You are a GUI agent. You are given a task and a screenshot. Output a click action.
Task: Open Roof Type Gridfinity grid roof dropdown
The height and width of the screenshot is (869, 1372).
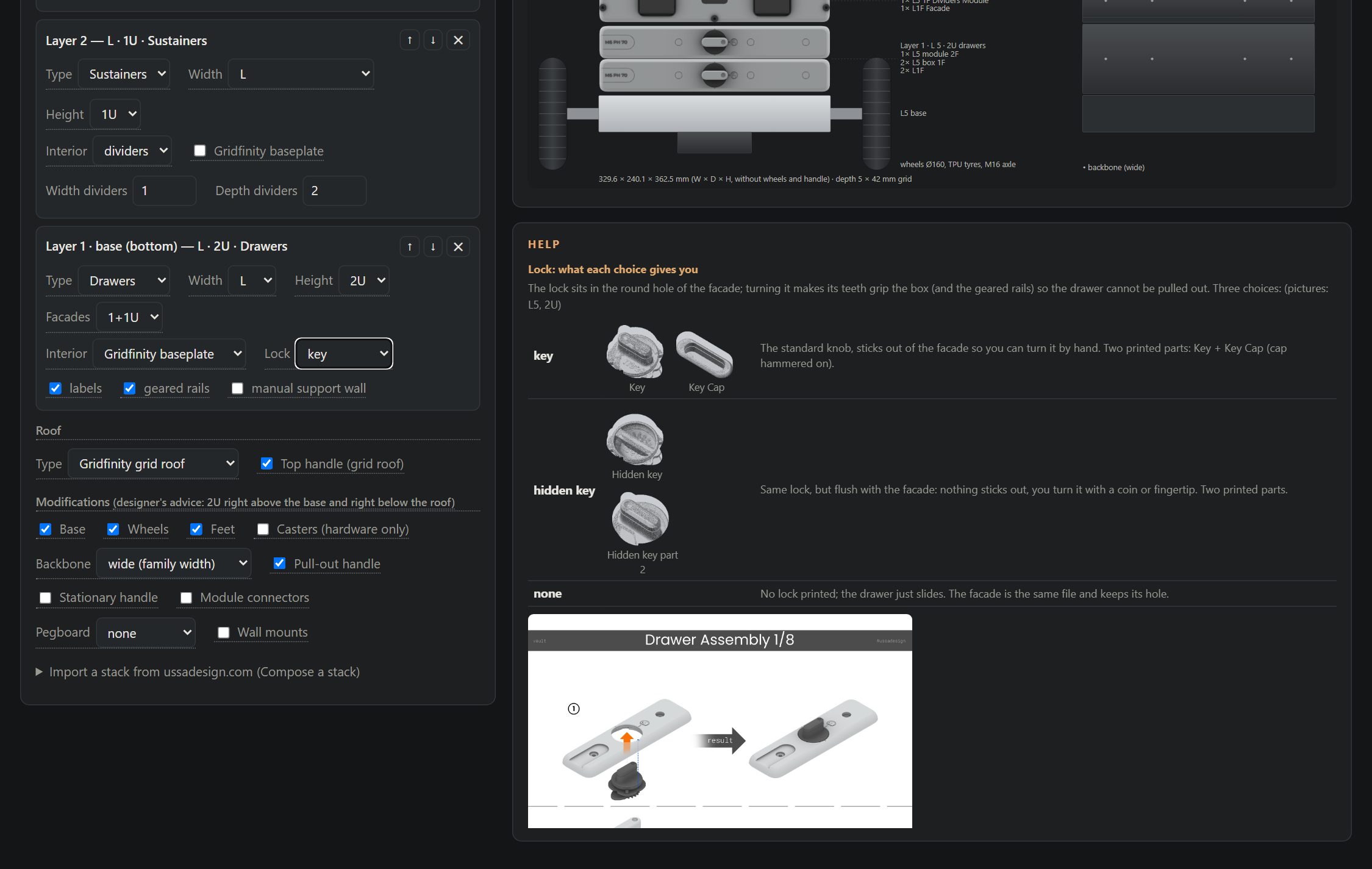153,463
